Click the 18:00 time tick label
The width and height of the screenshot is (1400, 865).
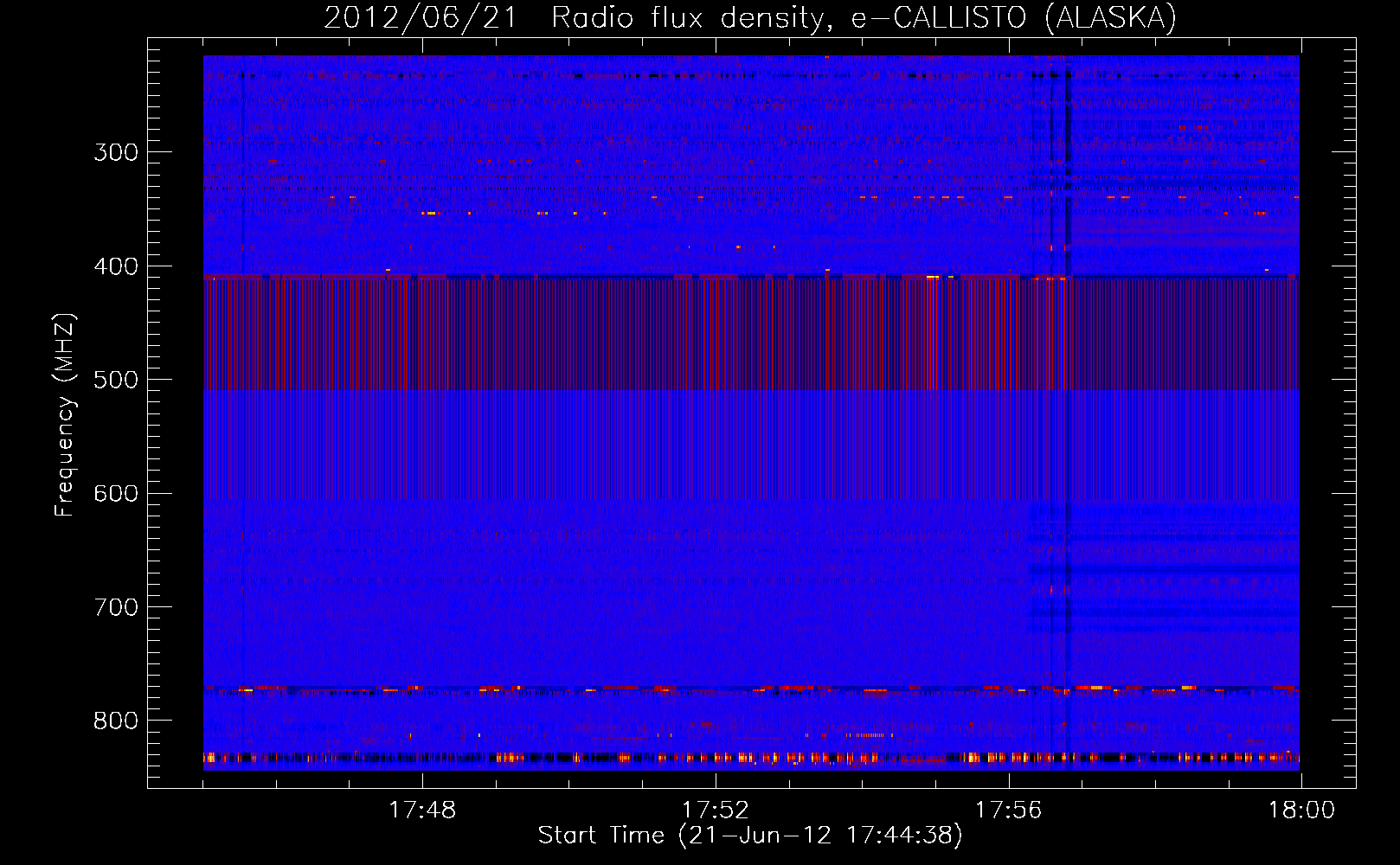pyautogui.click(x=1302, y=811)
